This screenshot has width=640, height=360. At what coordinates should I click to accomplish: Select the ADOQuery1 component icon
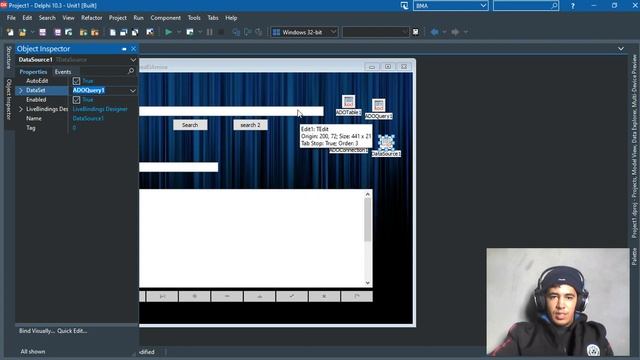pos(378,105)
